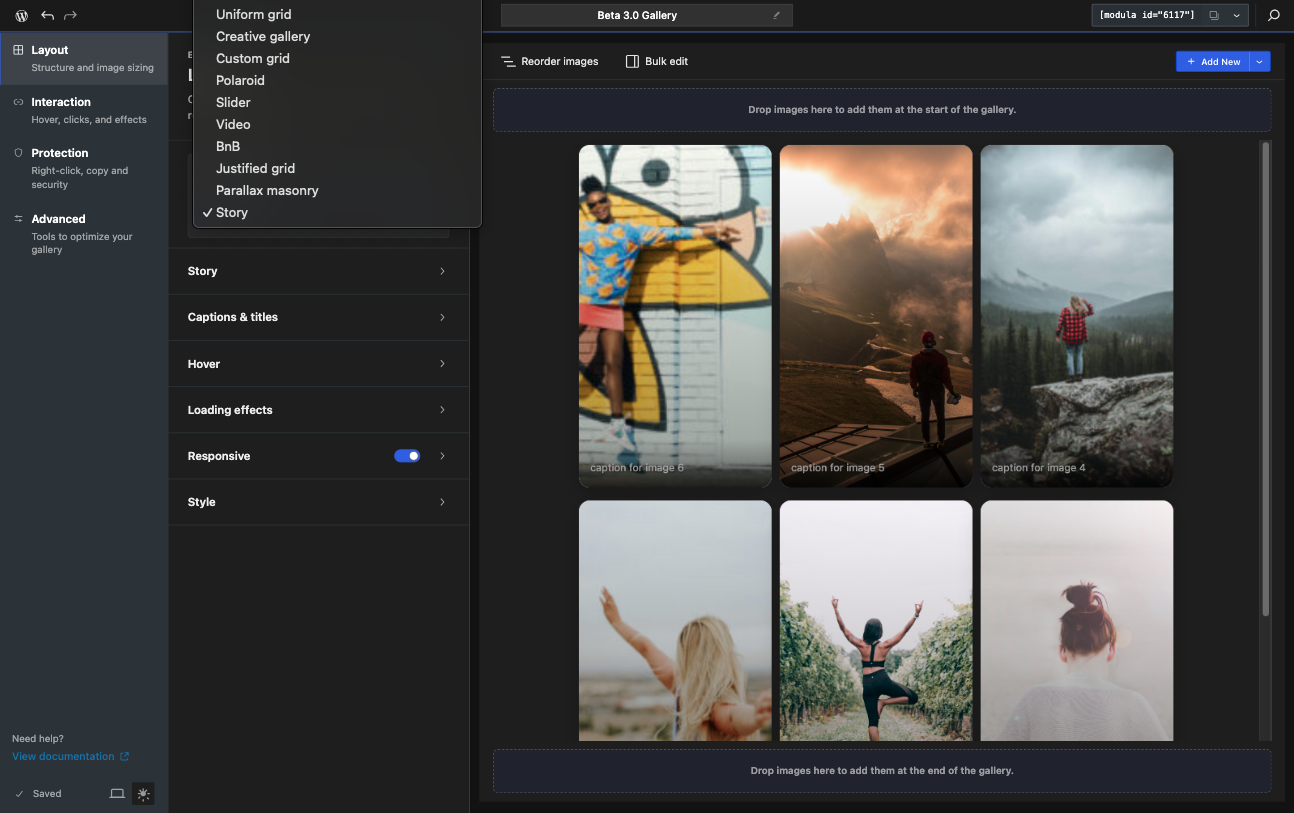Viewport: 1294px width, 813px height.
Task: Toggle the Responsive switch
Action: coord(407,456)
